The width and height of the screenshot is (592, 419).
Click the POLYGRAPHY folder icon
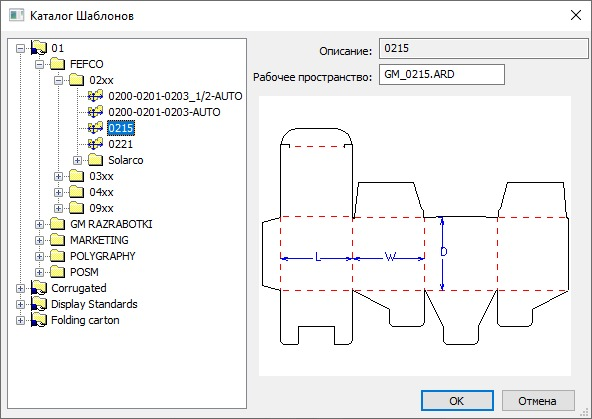[58, 256]
